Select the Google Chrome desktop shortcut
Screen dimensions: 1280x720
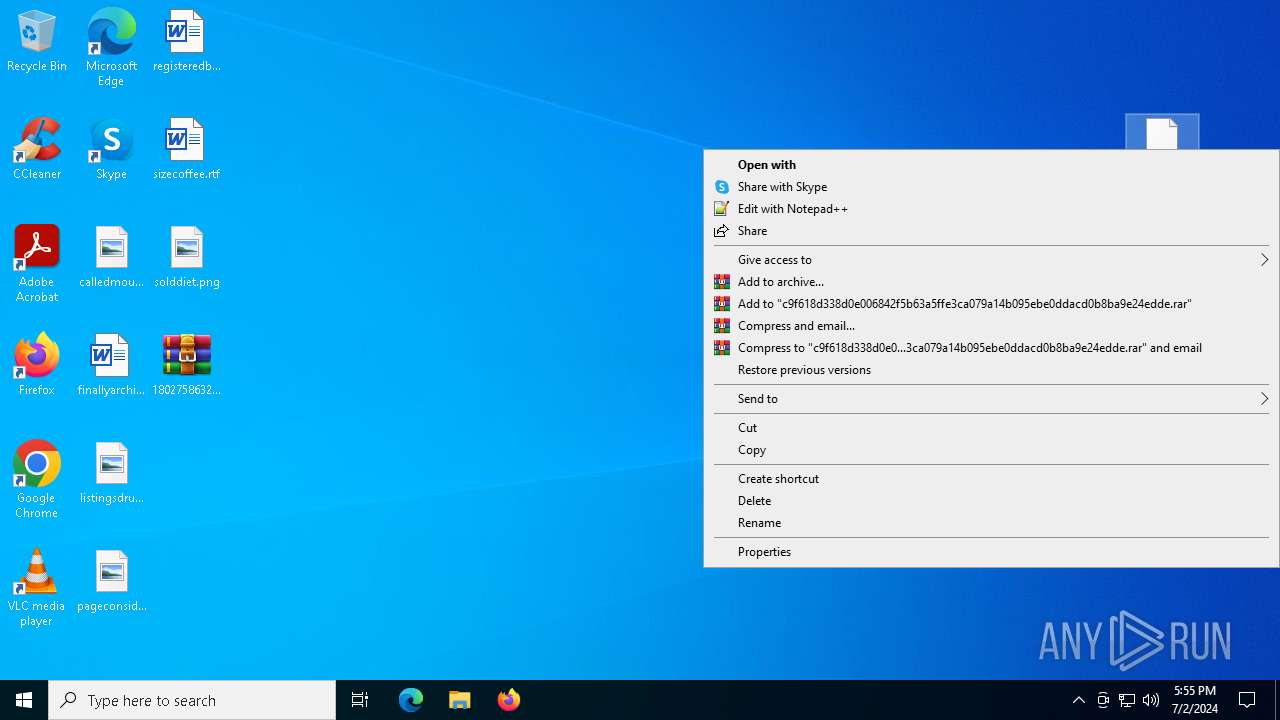(37, 480)
